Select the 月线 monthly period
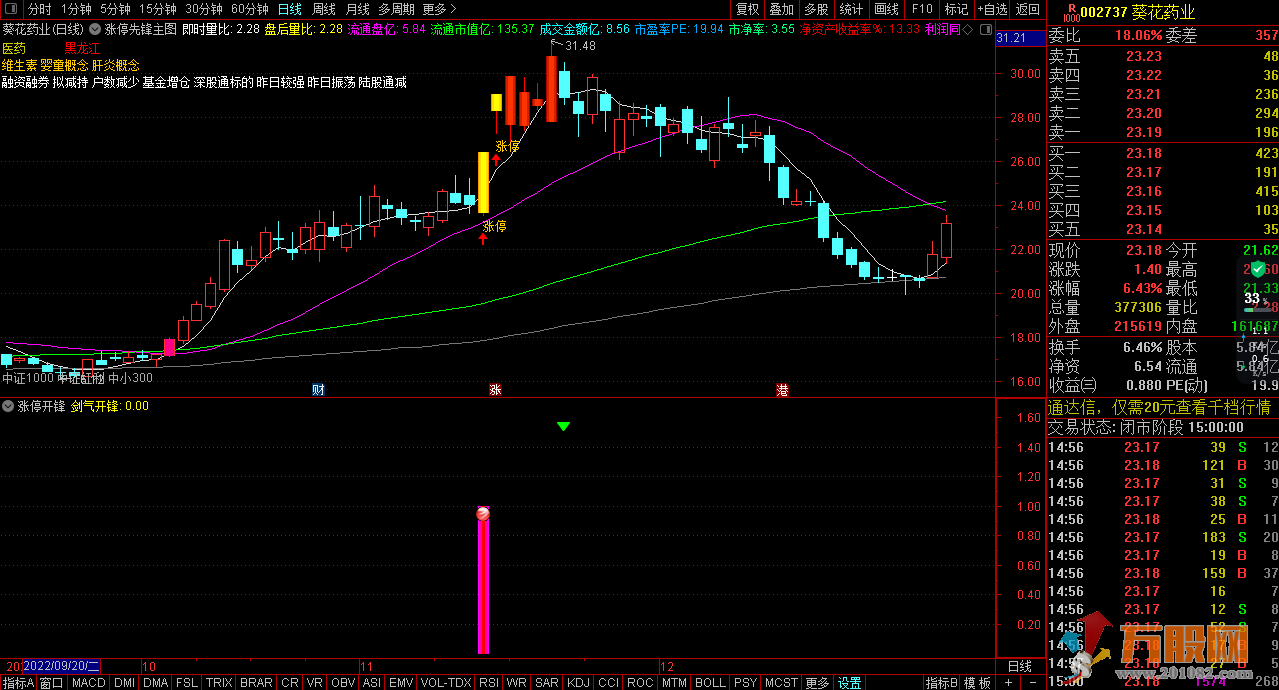The height and width of the screenshot is (690, 1279). click(357, 9)
